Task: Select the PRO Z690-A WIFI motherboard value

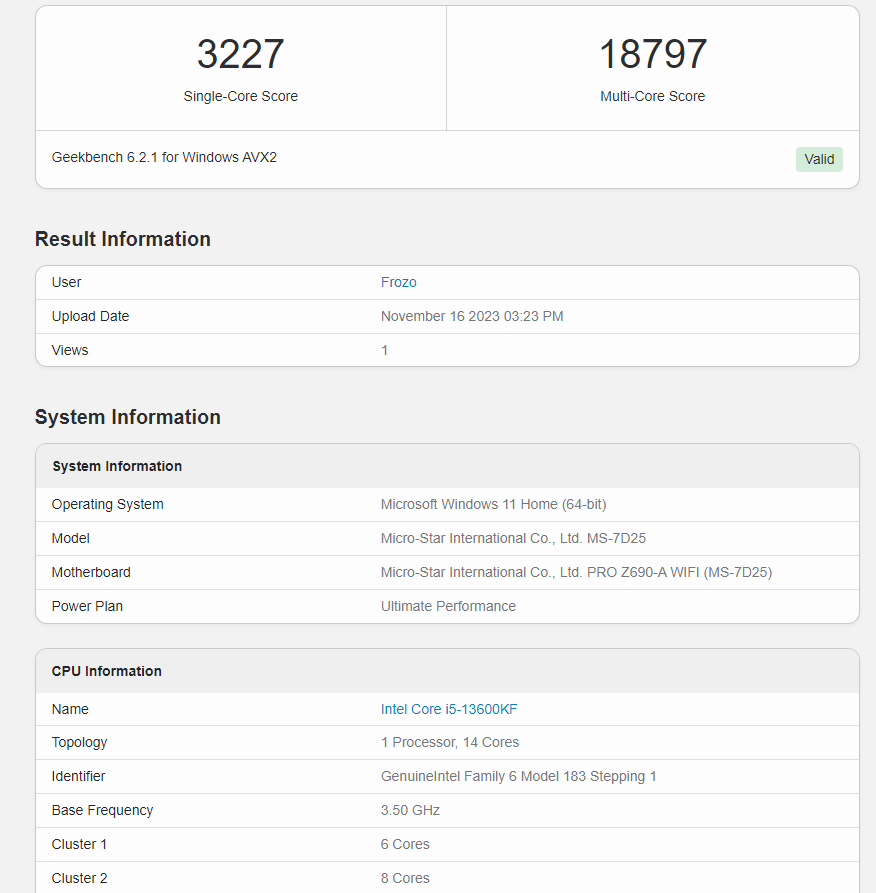Action: click(x=576, y=572)
